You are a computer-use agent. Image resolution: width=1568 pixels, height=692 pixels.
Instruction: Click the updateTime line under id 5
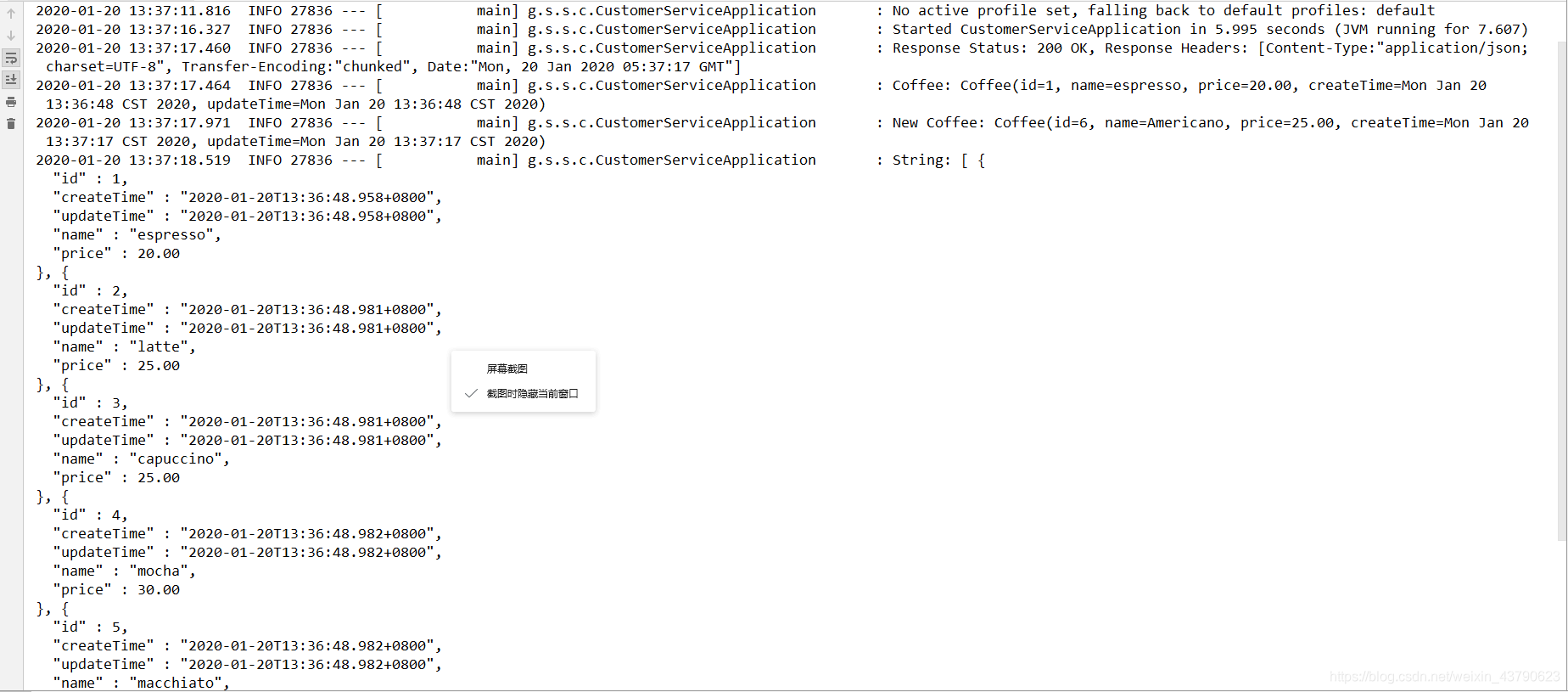247,664
